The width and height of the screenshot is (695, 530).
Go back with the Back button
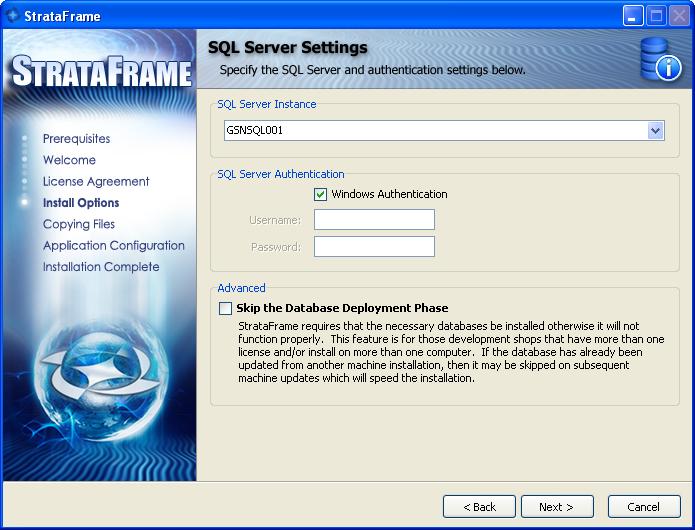pos(479,507)
